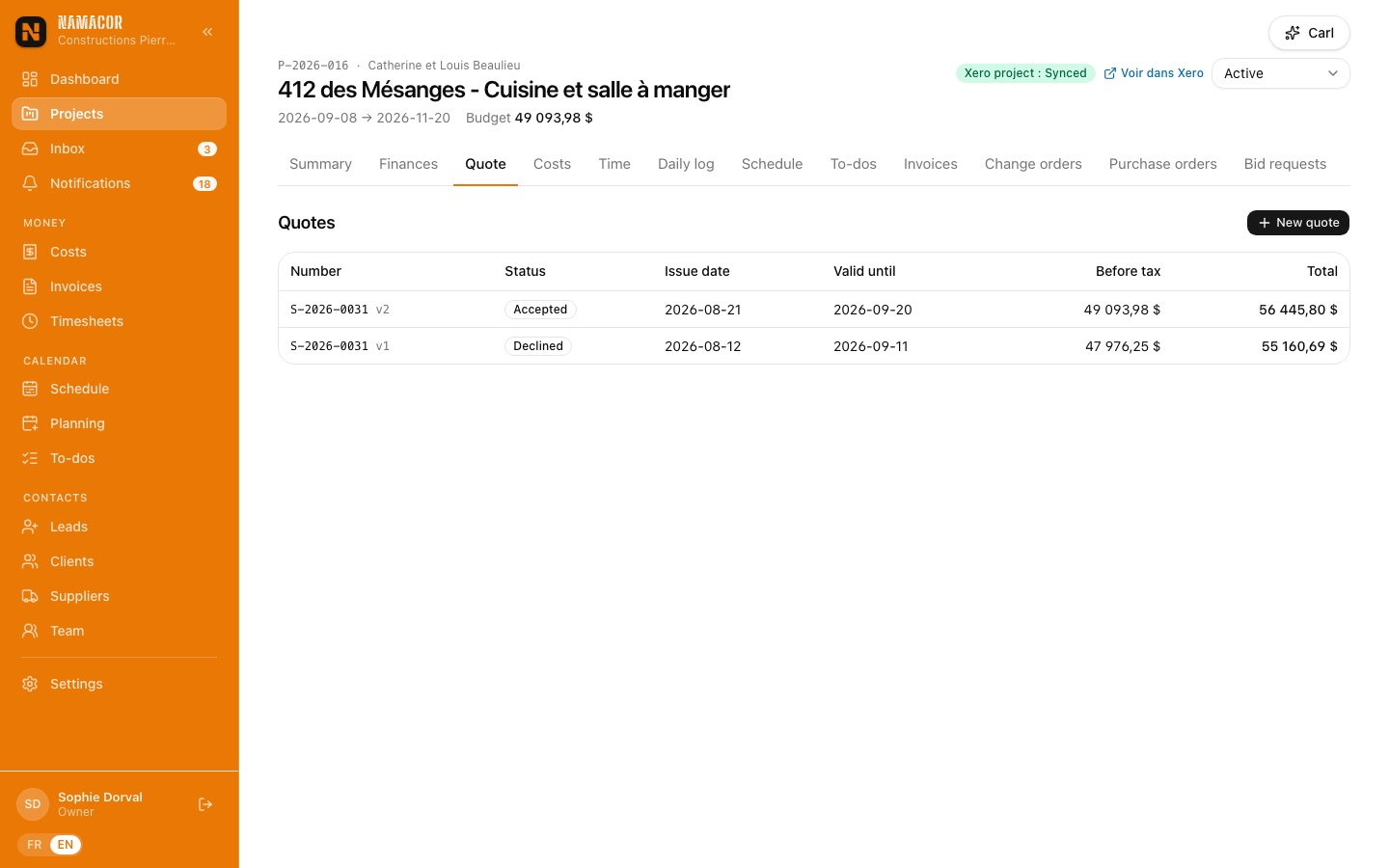
Task: Open quote S-2026-0031 v2 row
Action: (813, 310)
